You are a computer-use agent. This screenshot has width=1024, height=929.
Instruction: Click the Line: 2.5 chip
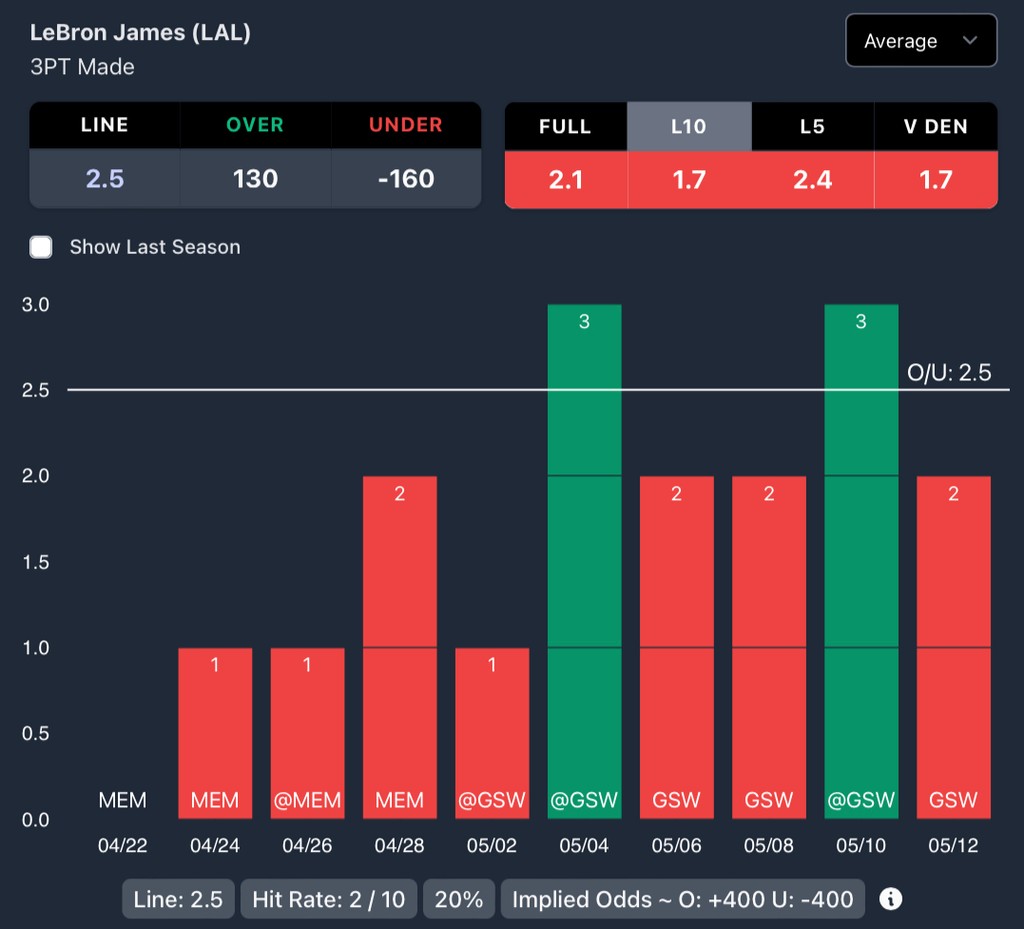coord(178,899)
